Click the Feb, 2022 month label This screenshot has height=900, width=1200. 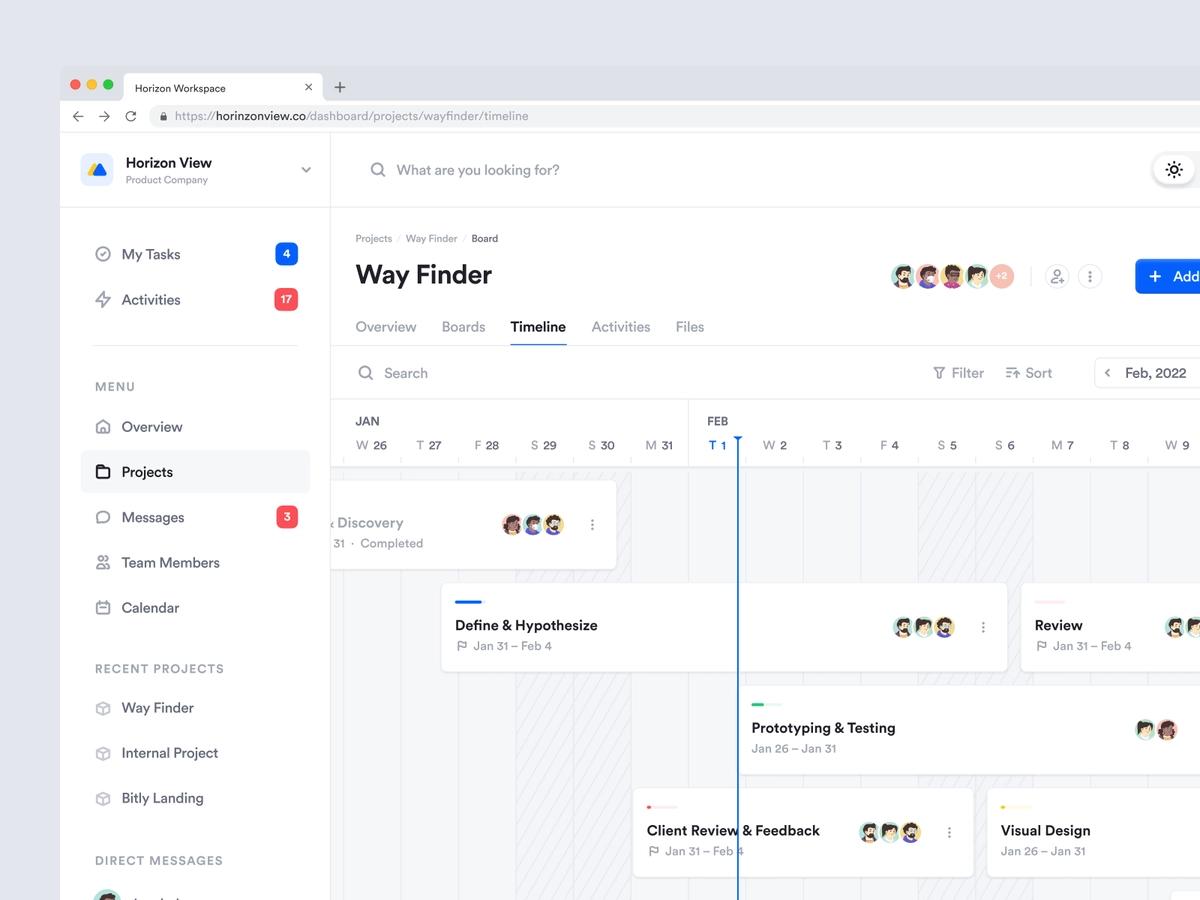tap(1155, 373)
